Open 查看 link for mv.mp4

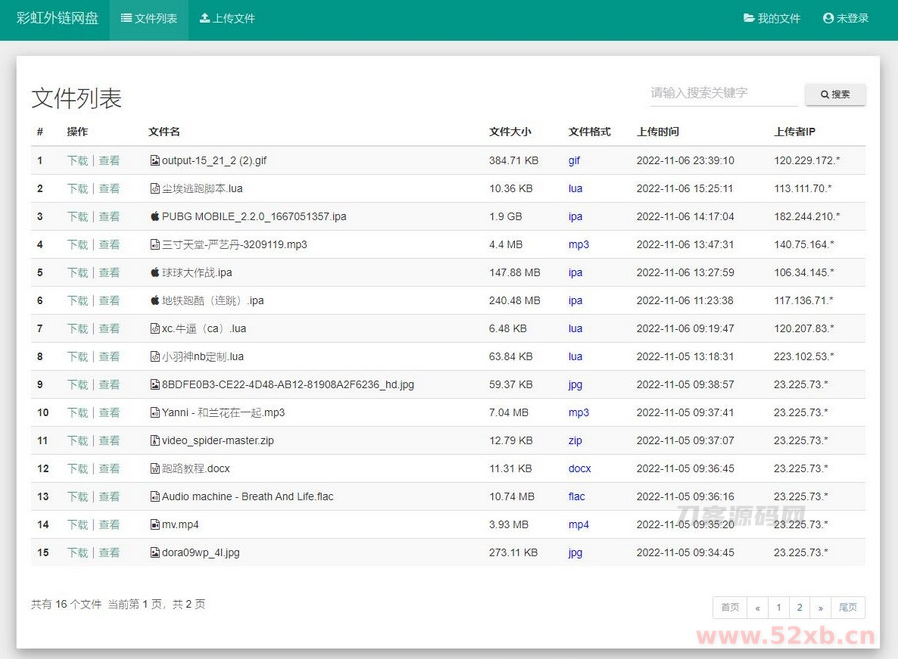point(110,524)
